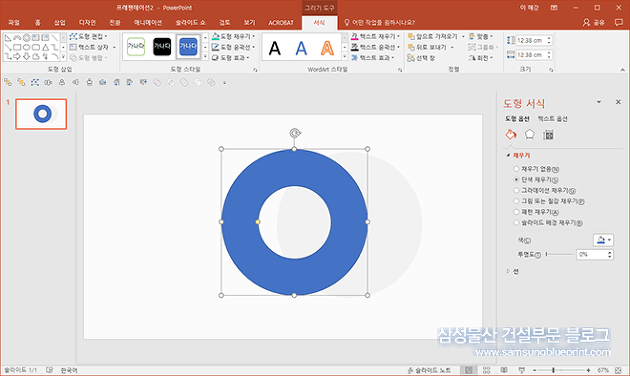Open 도형 윤곽선 (Shape Outline) dropdown

tap(233, 47)
